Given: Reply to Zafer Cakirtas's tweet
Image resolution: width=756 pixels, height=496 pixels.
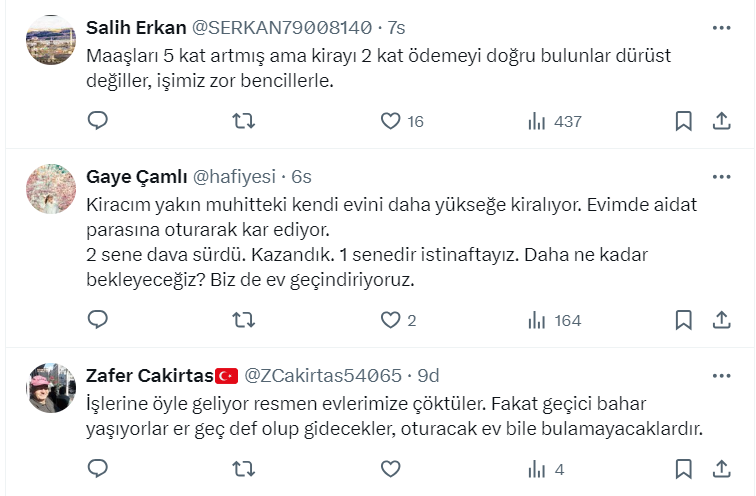Looking at the screenshot, I should [x=98, y=468].
